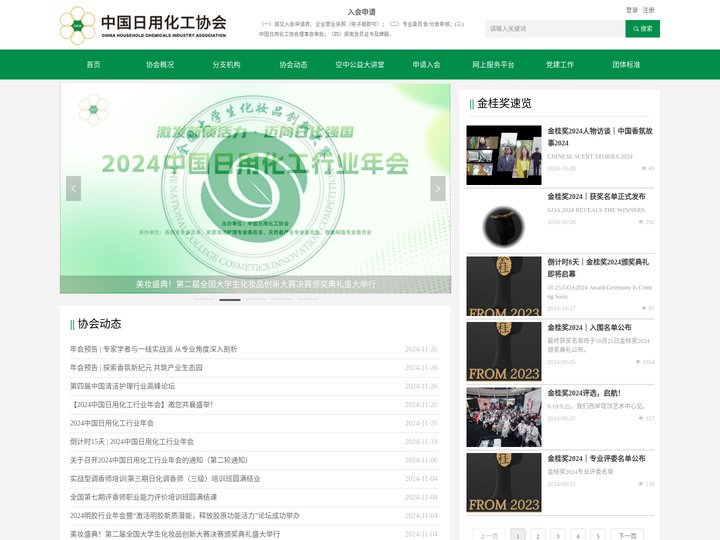Open the 登录 login link
This screenshot has width=720, height=540.
pyautogui.click(x=632, y=10)
